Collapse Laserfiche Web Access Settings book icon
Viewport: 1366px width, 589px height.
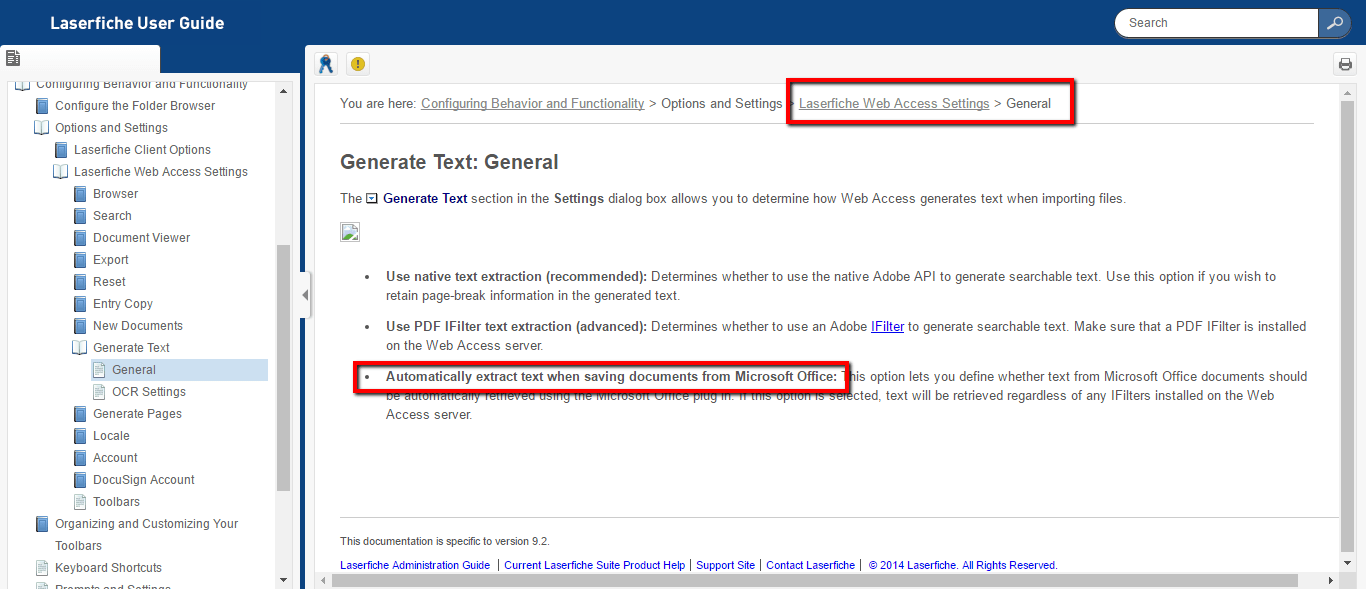(x=61, y=172)
